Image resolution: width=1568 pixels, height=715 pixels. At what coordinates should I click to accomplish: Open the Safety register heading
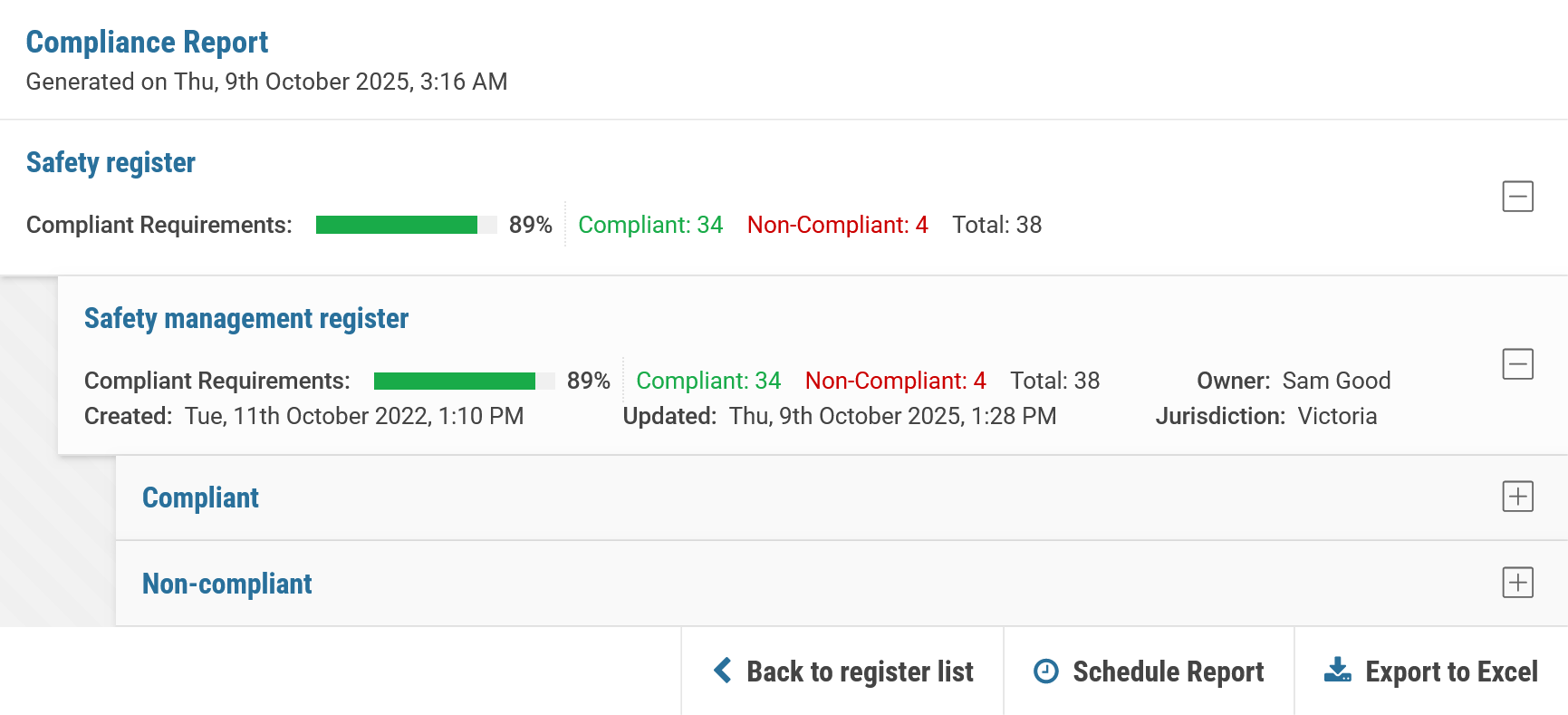point(111,162)
